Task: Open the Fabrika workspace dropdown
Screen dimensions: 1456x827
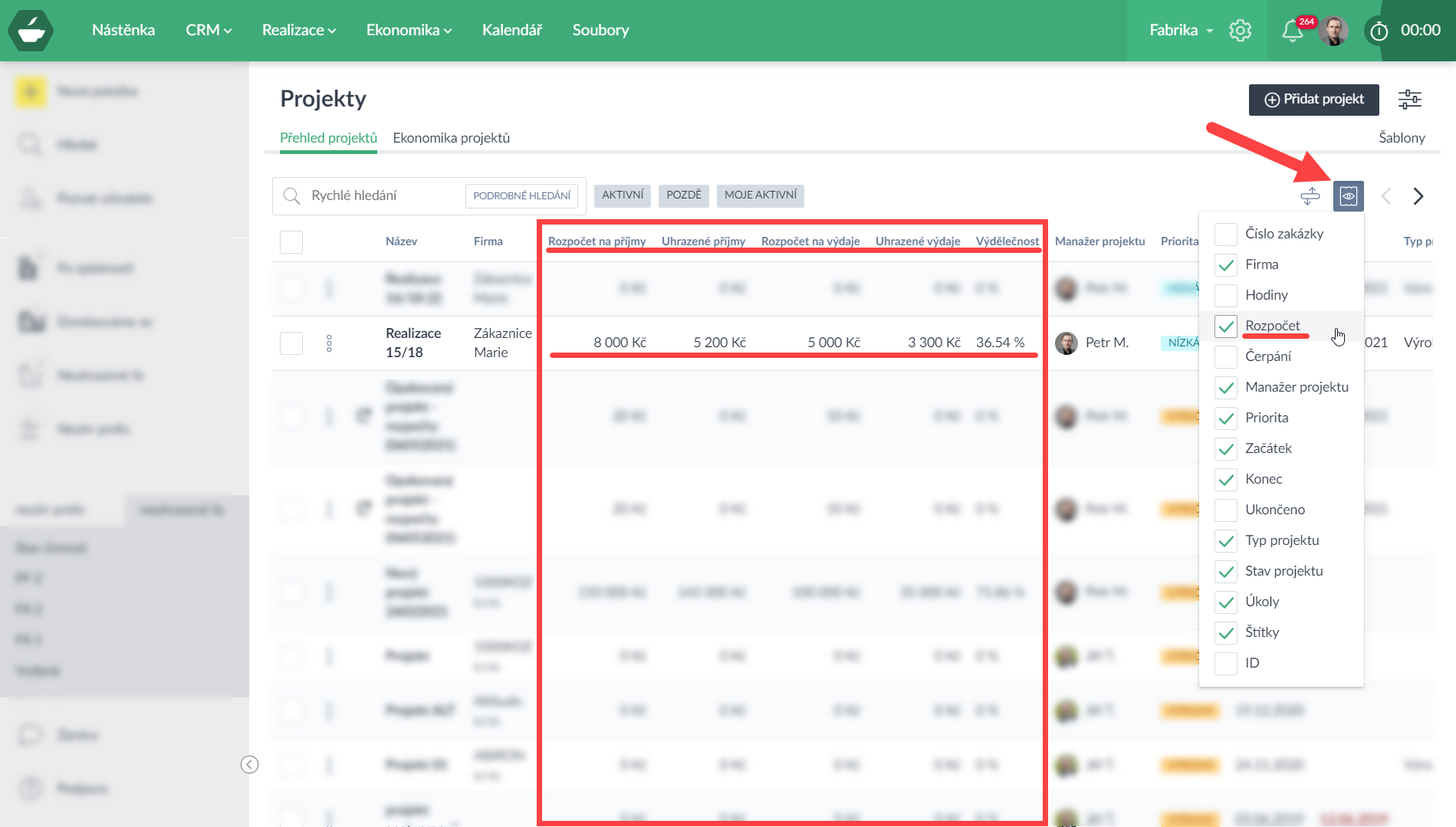Action: tap(1181, 30)
